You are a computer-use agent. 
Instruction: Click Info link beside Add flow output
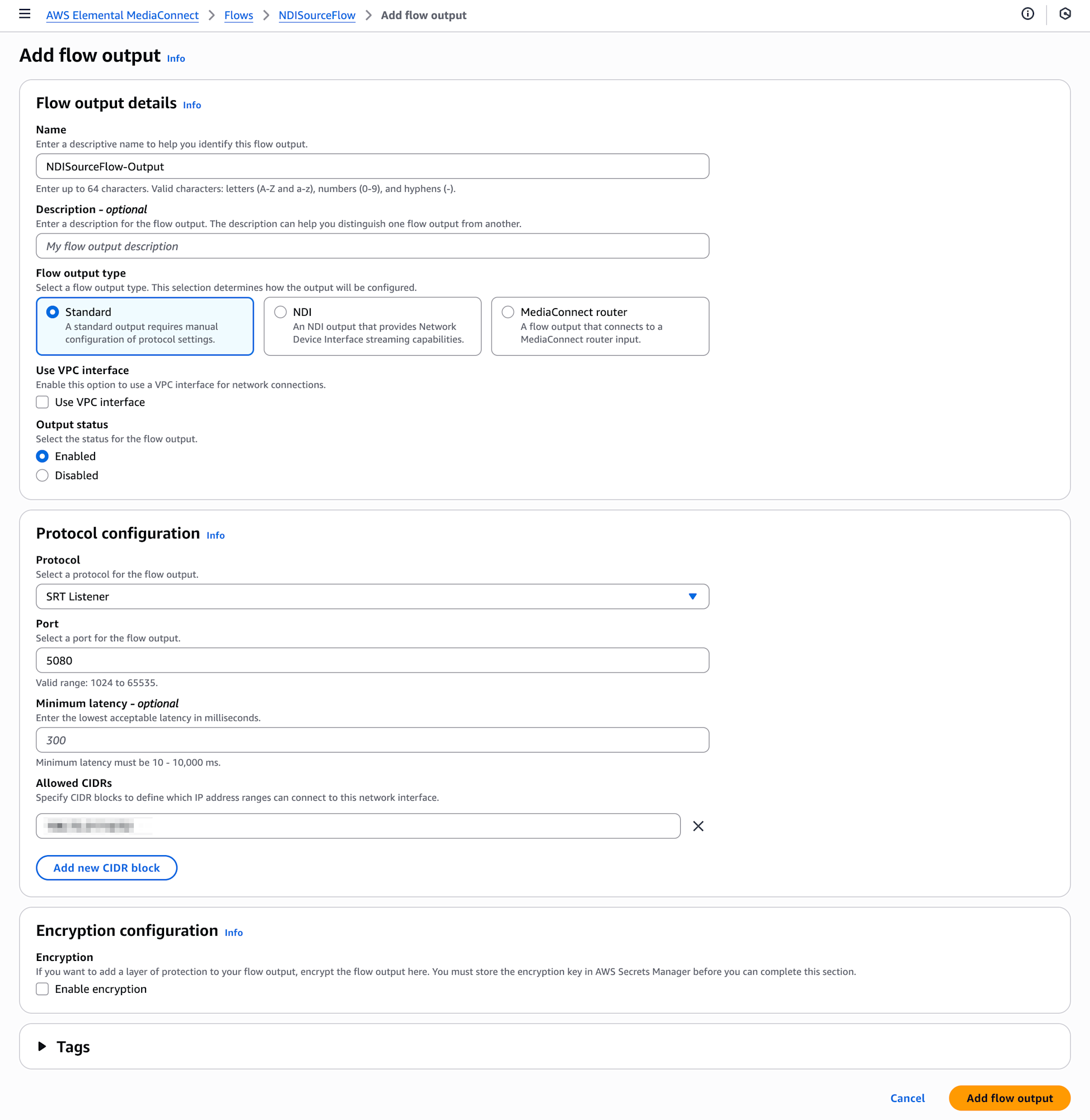coord(176,58)
